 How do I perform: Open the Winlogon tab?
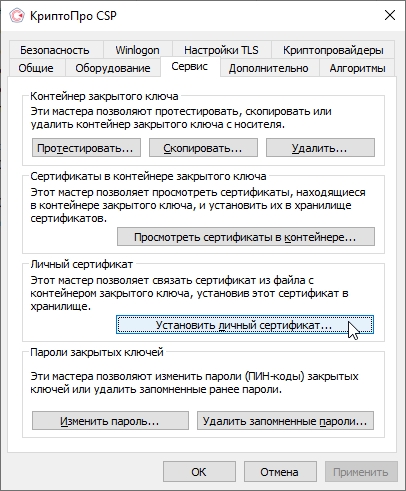[x=137, y=50]
